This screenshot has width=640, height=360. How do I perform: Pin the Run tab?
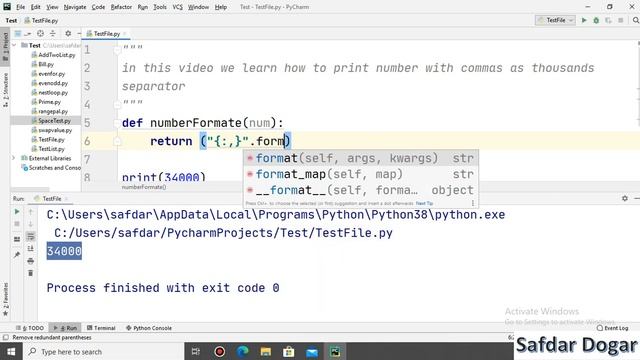click(17, 255)
